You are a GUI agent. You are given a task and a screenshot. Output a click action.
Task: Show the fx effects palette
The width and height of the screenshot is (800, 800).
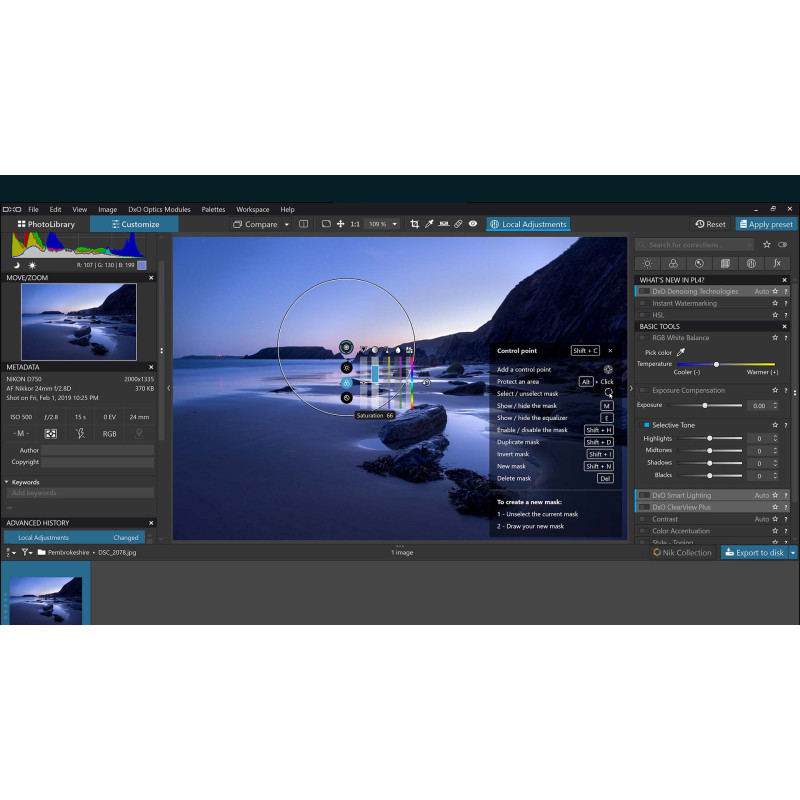click(x=777, y=263)
